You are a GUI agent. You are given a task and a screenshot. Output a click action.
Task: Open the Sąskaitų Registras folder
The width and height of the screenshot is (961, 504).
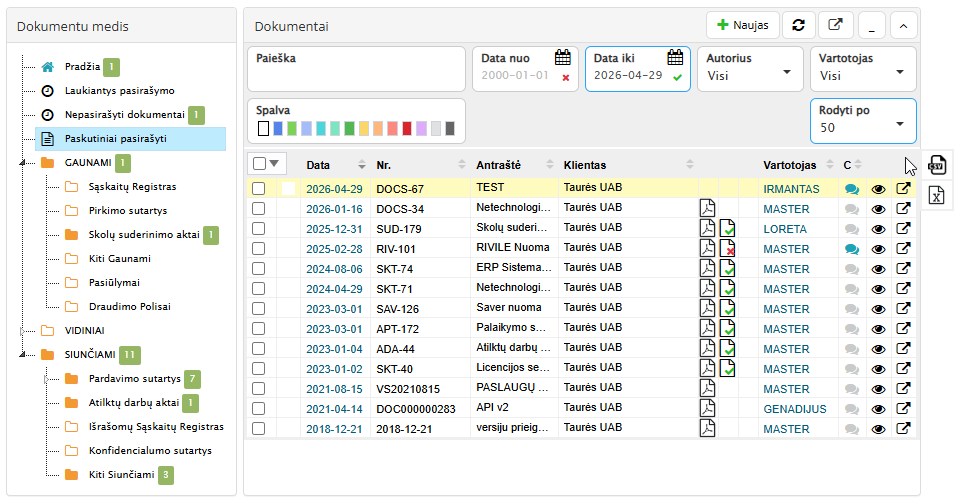point(132,186)
